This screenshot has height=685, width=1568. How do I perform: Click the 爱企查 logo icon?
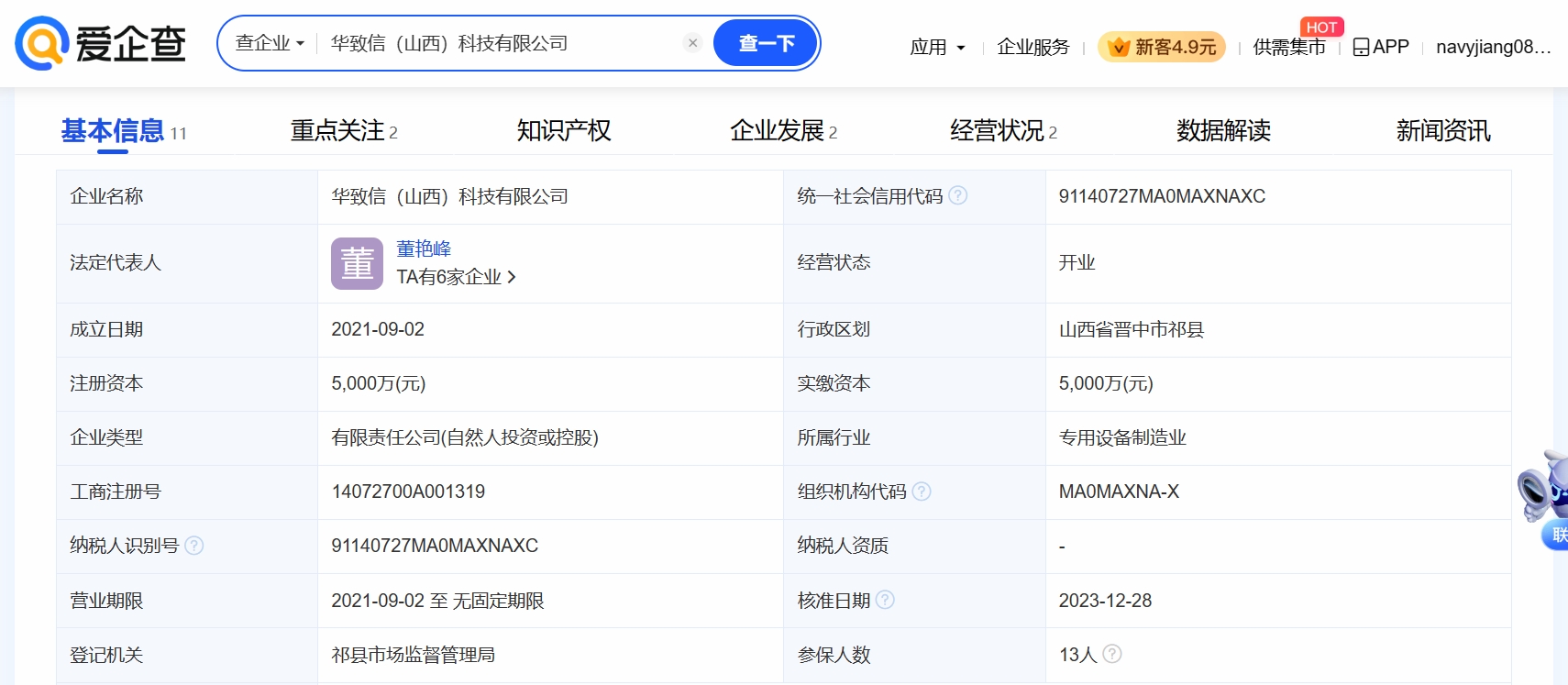pyautogui.click(x=42, y=43)
